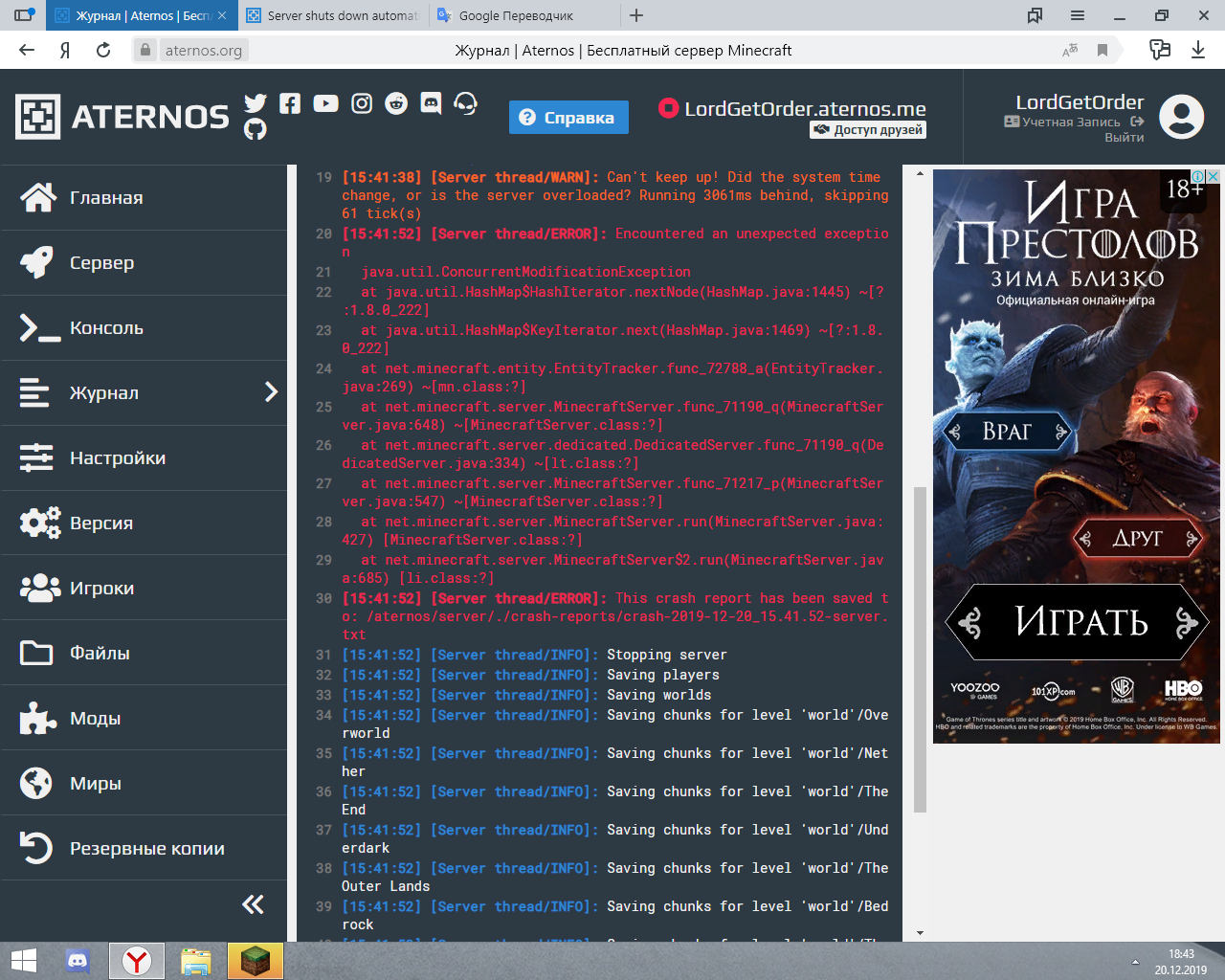Go to Главная in sidebar
This screenshot has width=1225, height=980.
click(144, 198)
